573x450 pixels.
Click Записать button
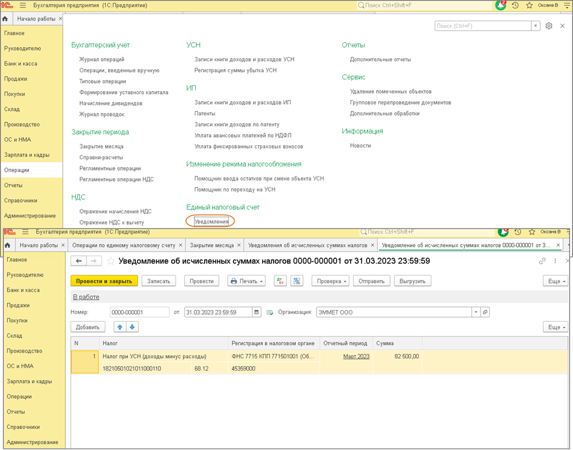[x=159, y=281]
